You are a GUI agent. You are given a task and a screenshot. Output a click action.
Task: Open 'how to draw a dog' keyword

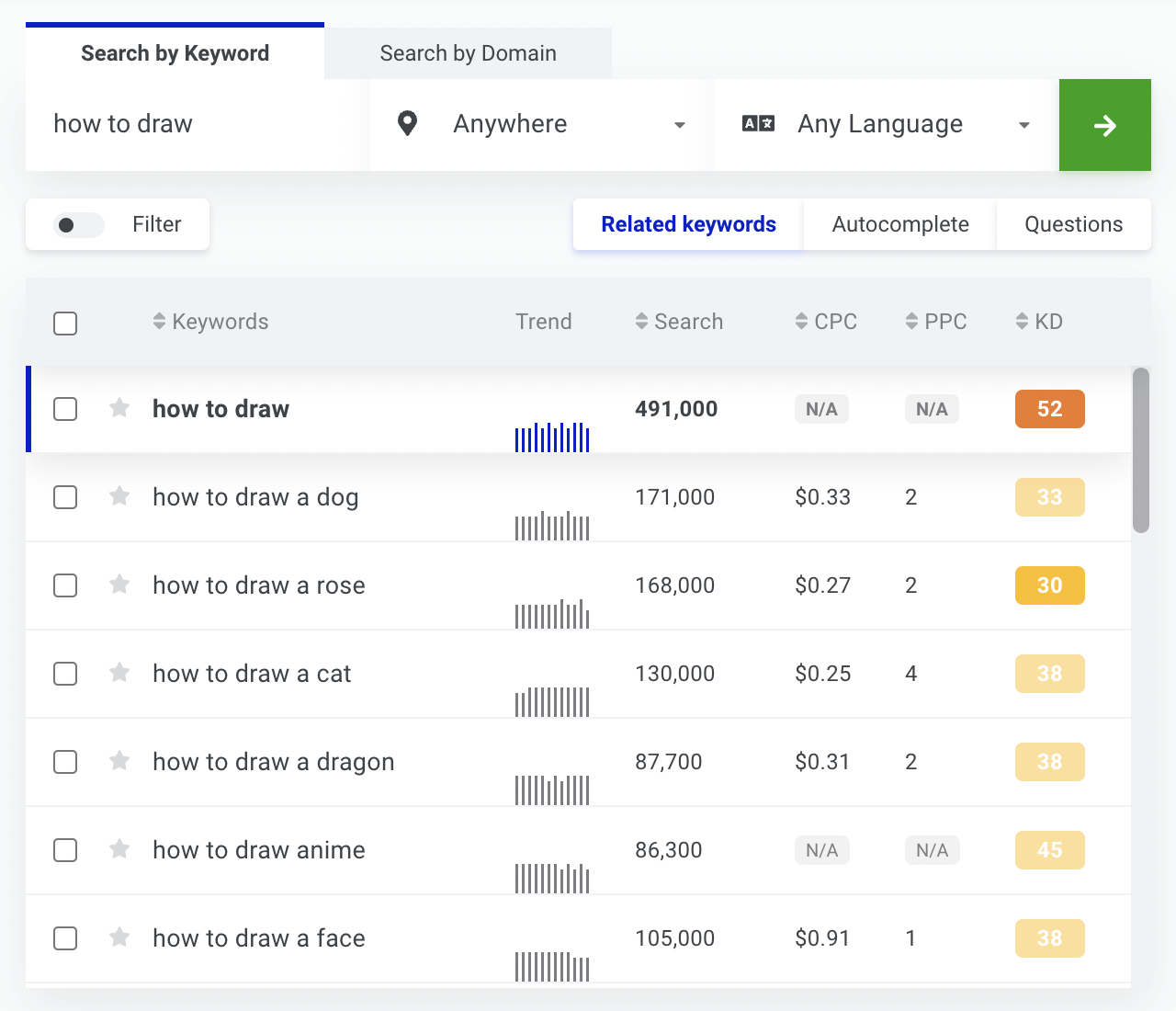(255, 497)
